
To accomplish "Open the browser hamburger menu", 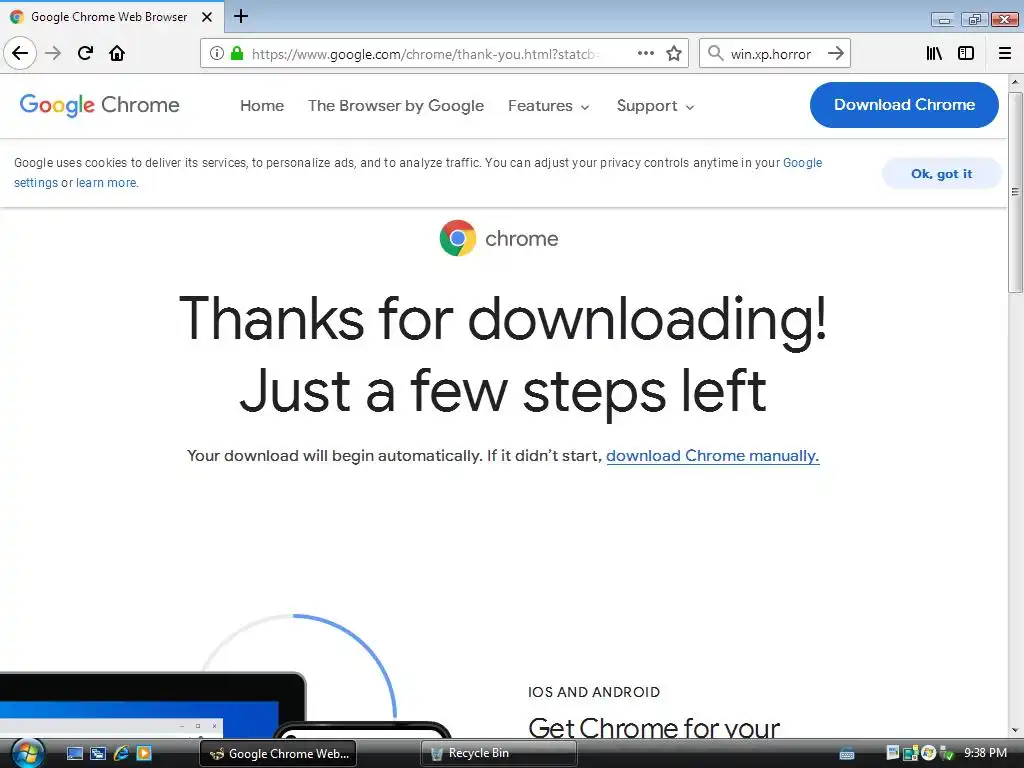I will click(x=1005, y=53).
